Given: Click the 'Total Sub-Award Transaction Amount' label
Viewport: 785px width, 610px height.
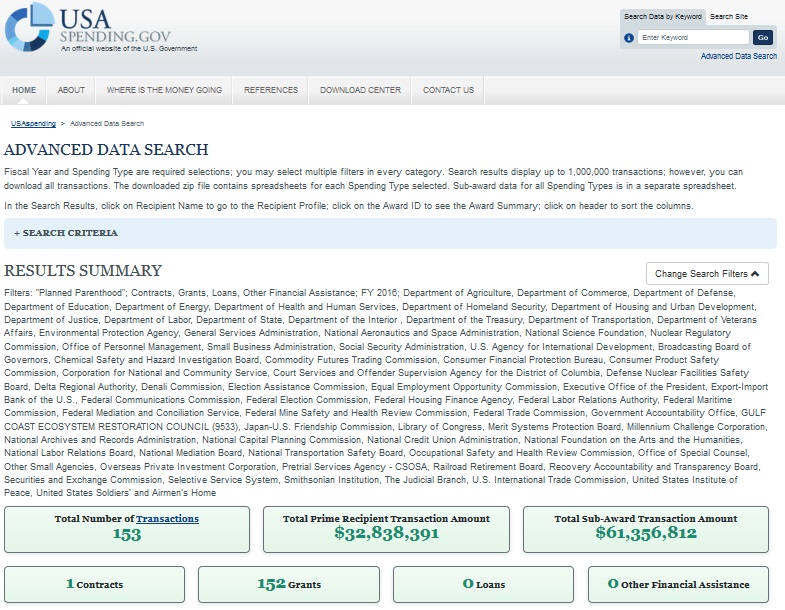Looking at the screenshot, I should (646, 519).
